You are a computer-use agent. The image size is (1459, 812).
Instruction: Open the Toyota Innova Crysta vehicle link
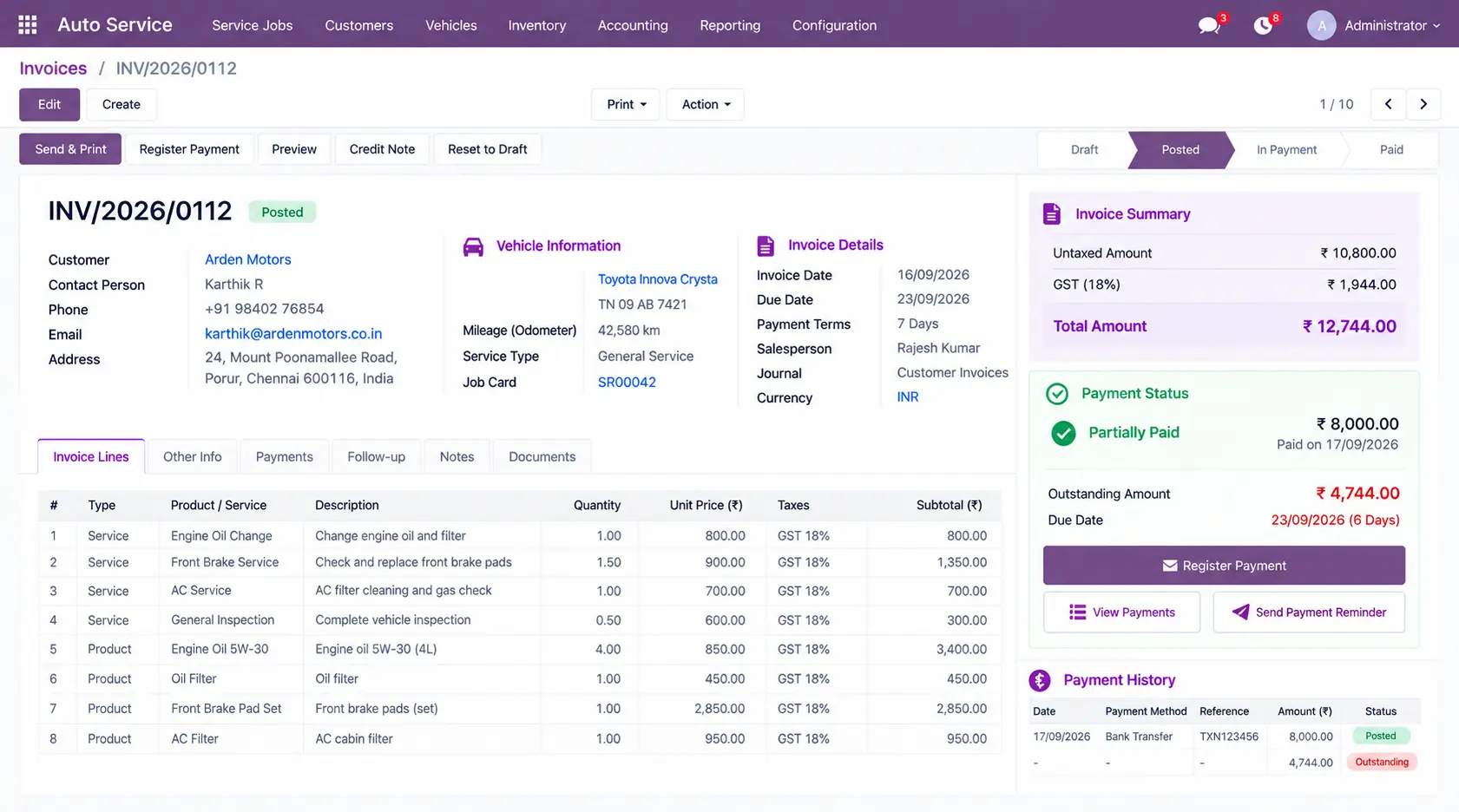click(x=658, y=279)
